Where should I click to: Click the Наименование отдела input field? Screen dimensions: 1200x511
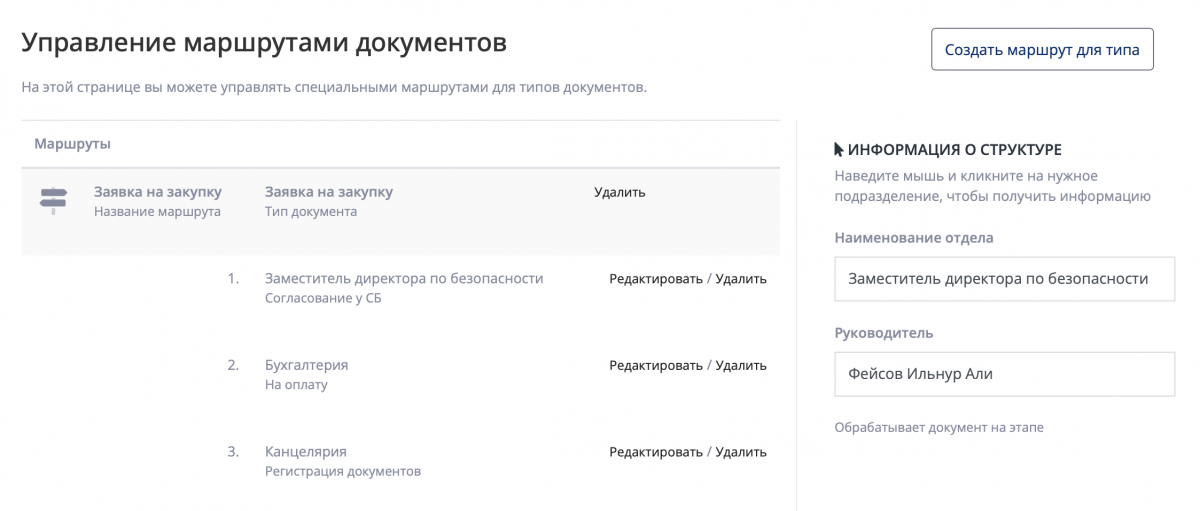coord(1004,279)
